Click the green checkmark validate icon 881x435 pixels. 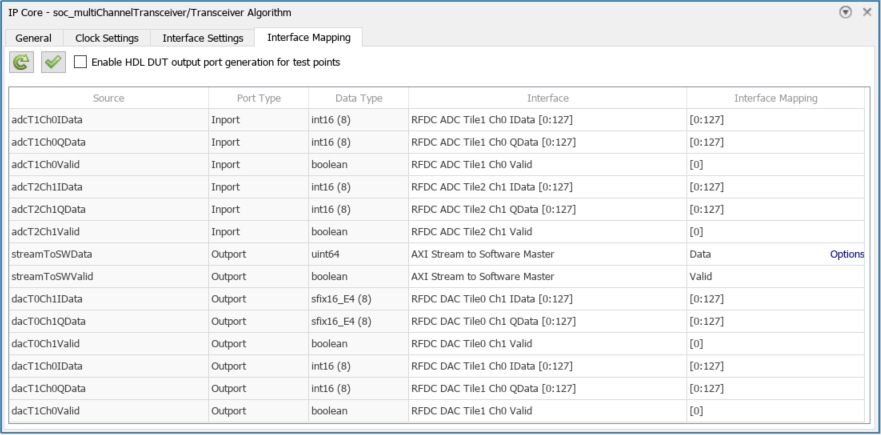53,63
